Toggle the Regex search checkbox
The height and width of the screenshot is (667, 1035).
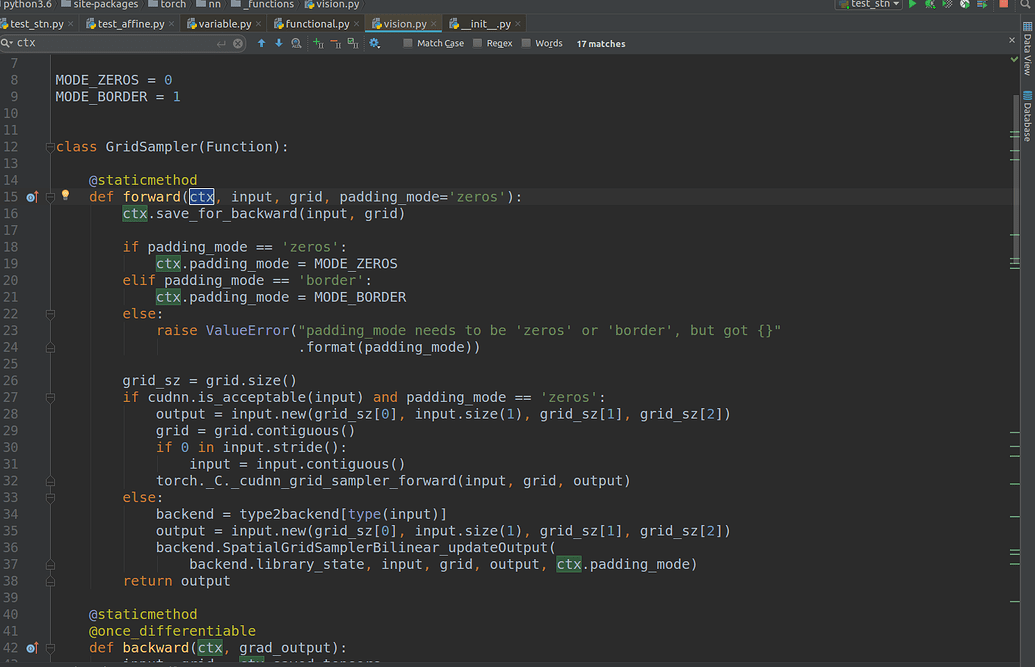477,44
